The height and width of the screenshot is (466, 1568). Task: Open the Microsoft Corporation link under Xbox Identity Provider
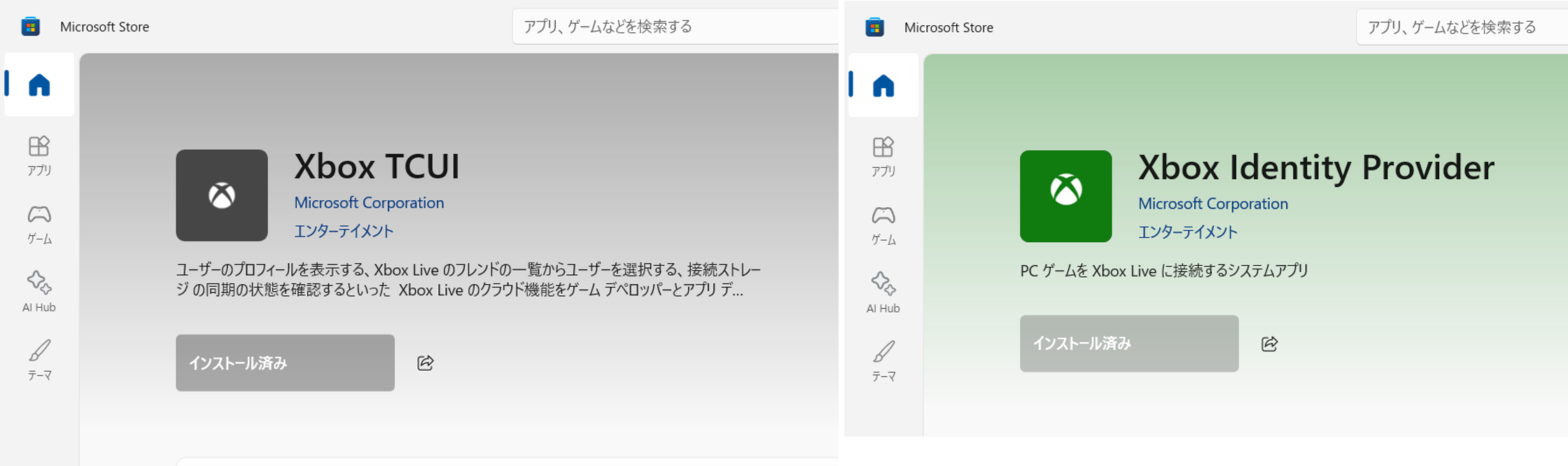pyautogui.click(x=1213, y=204)
